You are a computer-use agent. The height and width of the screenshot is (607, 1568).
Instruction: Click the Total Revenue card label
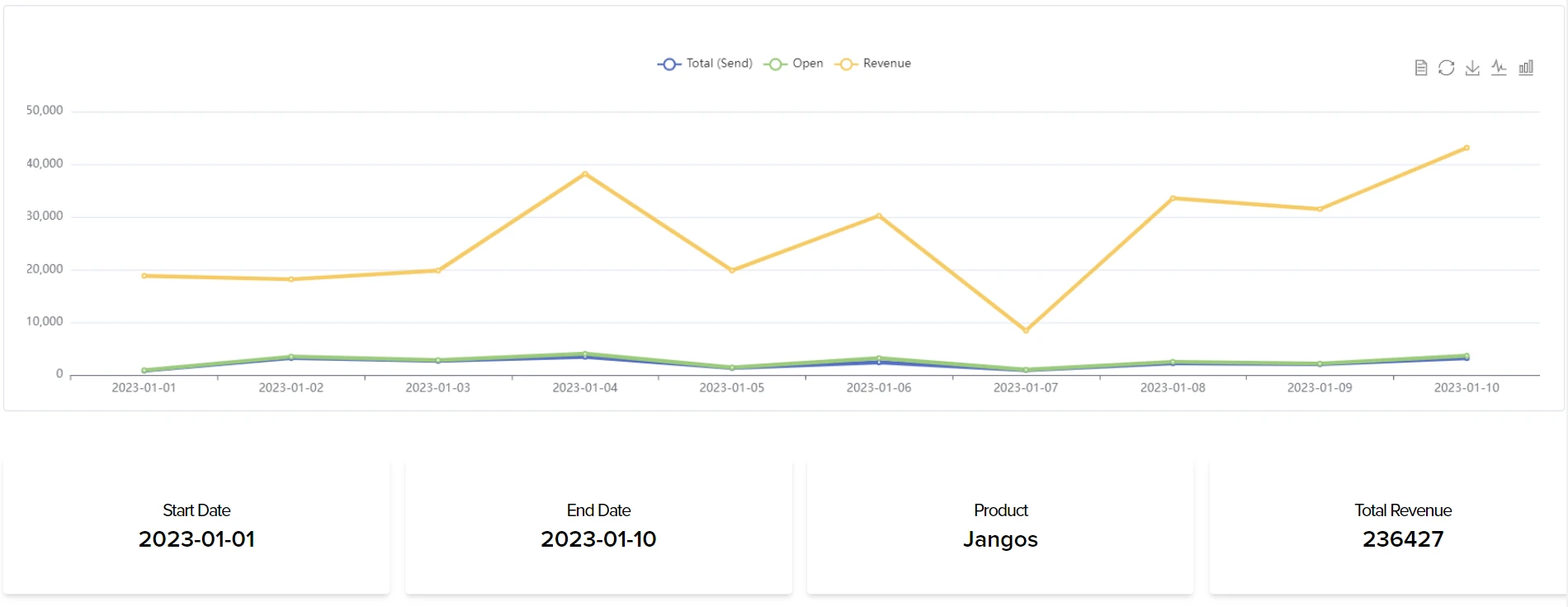tap(1403, 510)
